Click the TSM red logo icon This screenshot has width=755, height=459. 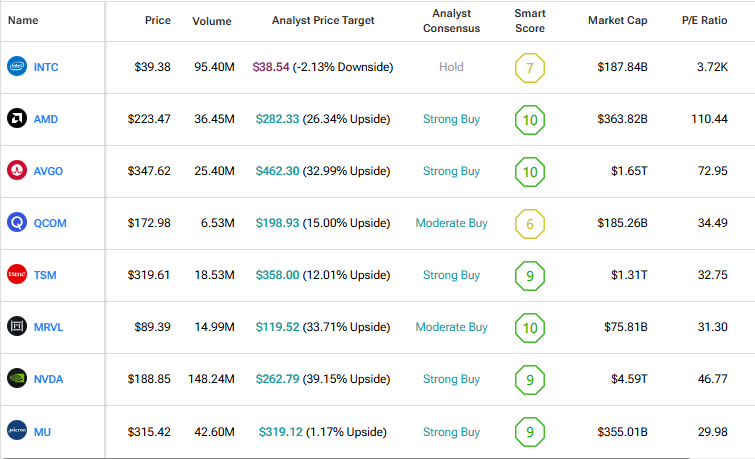tap(17, 275)
